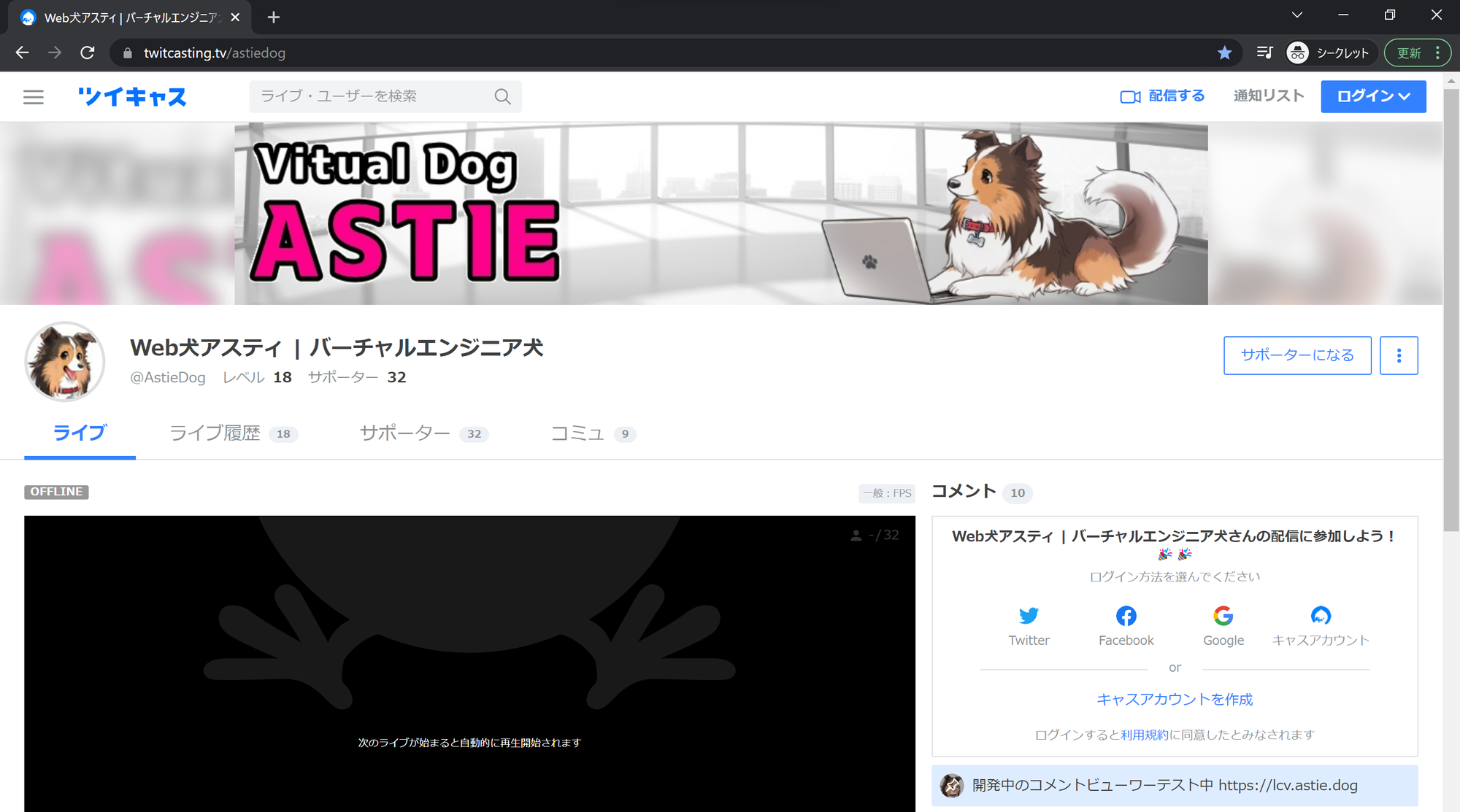Click the search magnifier icon
Viewport: 1460px width, 812px height.
point(502,96)
